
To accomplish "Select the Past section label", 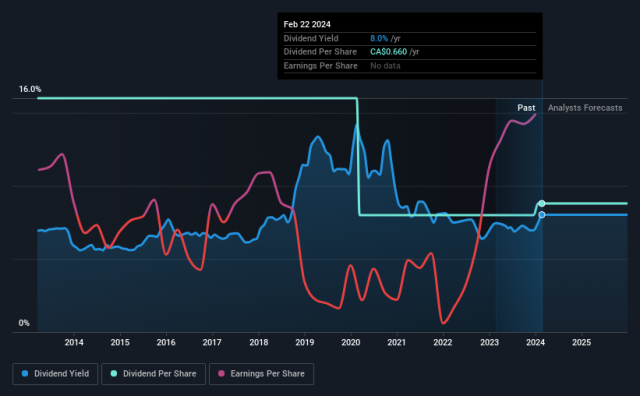I will (526, 108).
